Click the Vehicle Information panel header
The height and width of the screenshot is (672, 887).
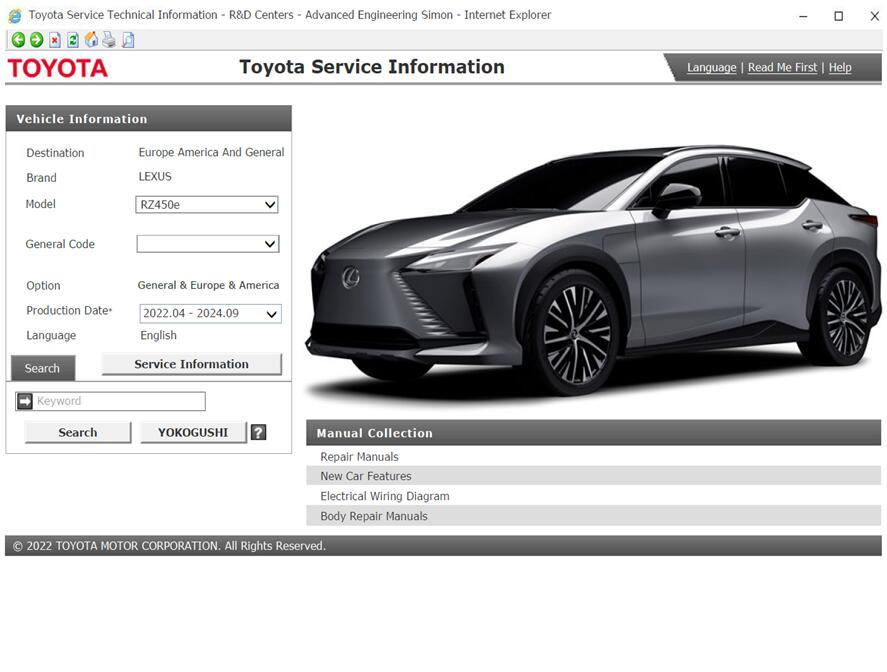149,119
